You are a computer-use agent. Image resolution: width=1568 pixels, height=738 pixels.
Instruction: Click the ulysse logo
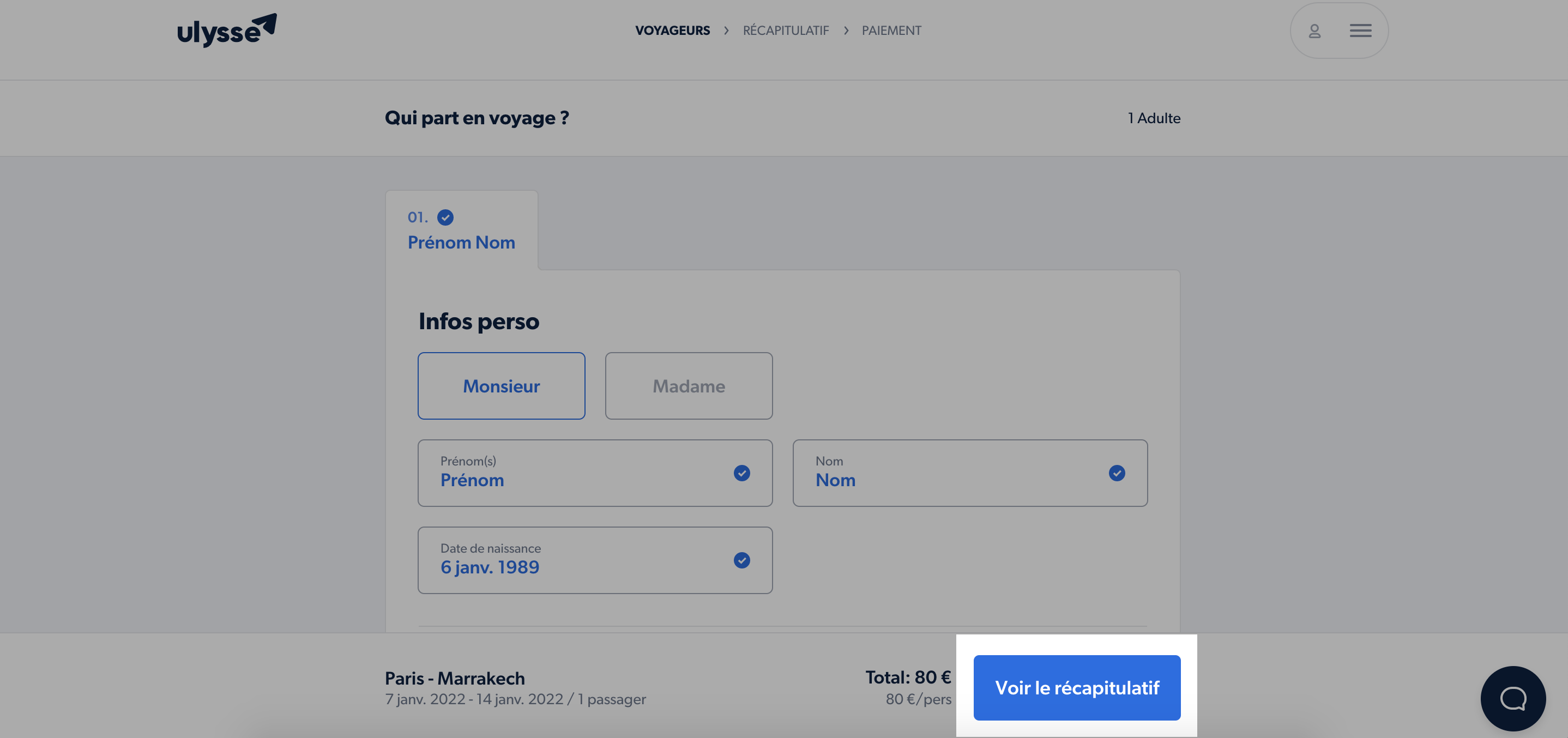pos(226,30)
